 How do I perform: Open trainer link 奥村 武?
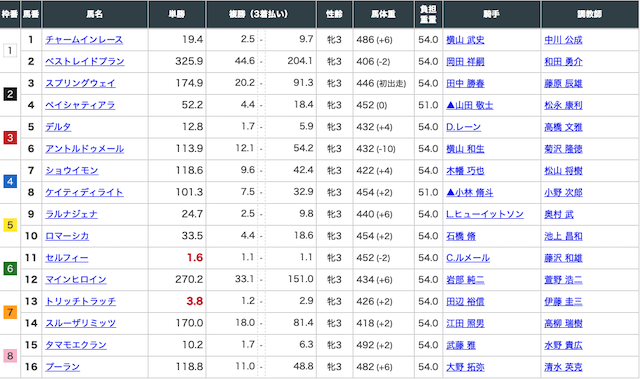coord(559,214)
